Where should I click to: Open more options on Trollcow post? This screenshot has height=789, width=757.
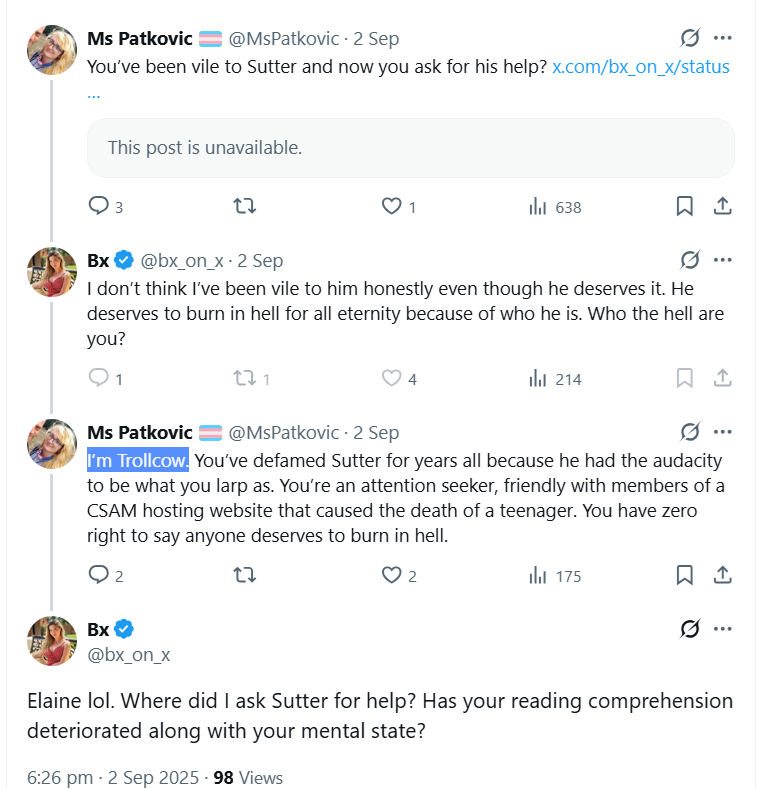pyautogui.click(x=723, y=433)
